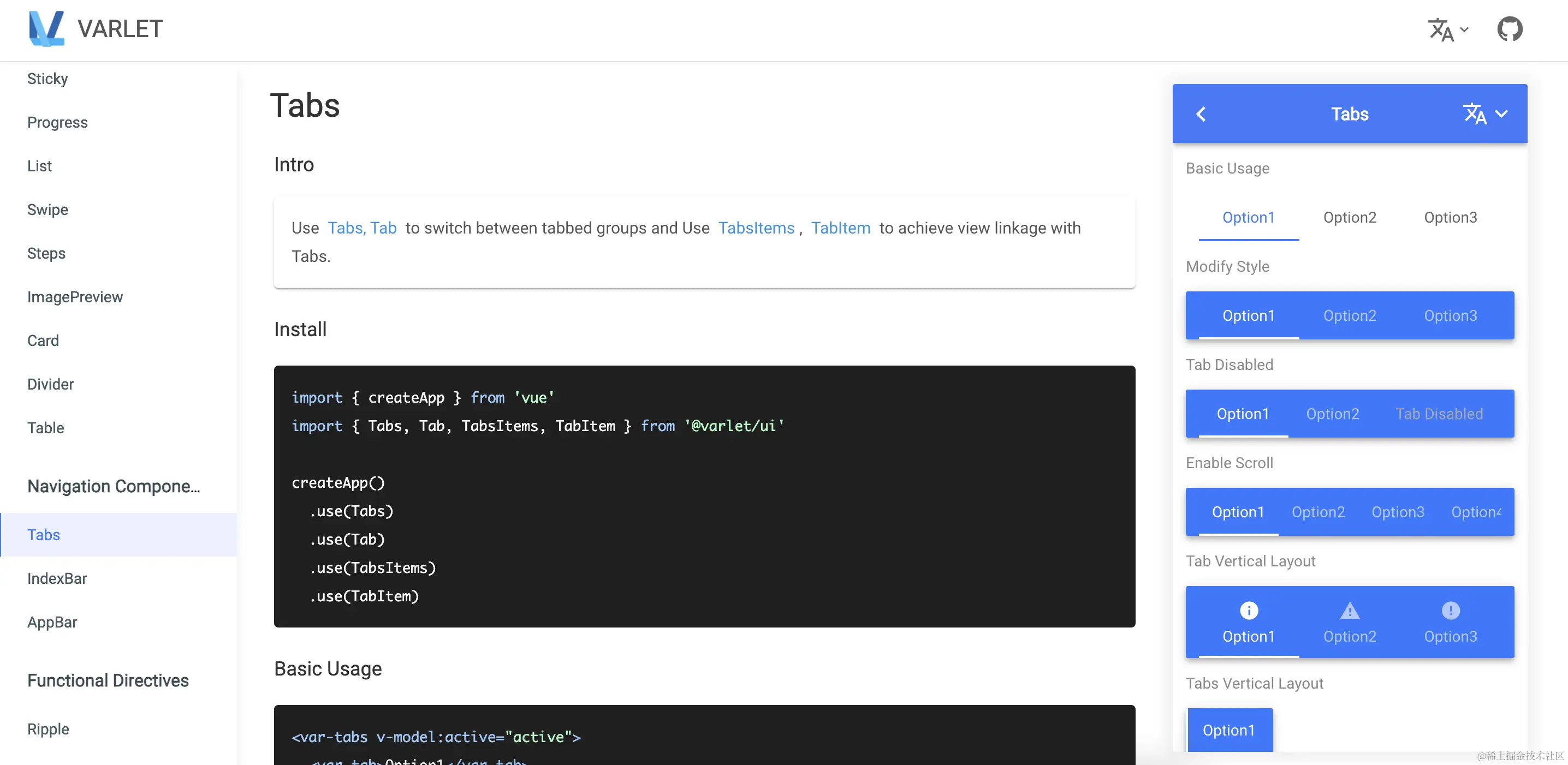Open the GitHub repository icon

point(1510,28)
